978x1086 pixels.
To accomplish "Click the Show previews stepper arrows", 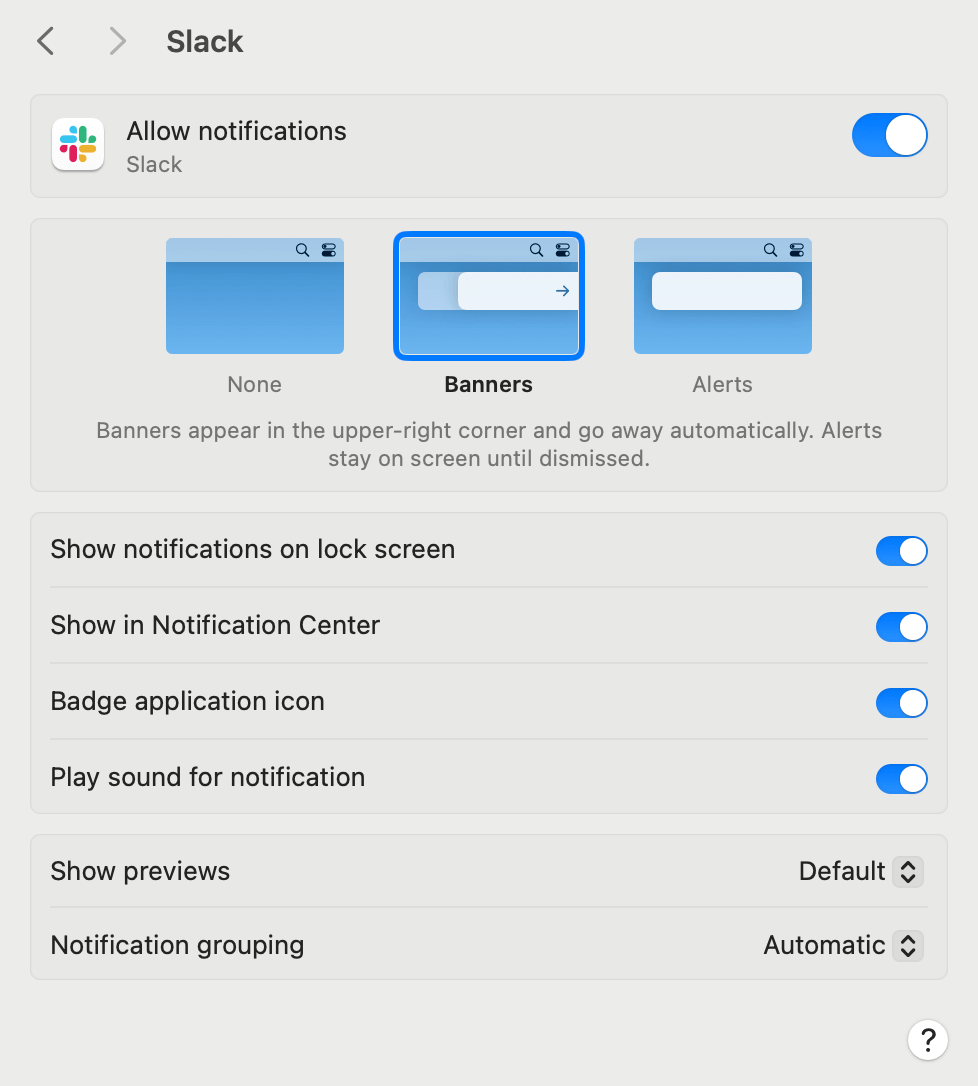I will coord(908,872).
